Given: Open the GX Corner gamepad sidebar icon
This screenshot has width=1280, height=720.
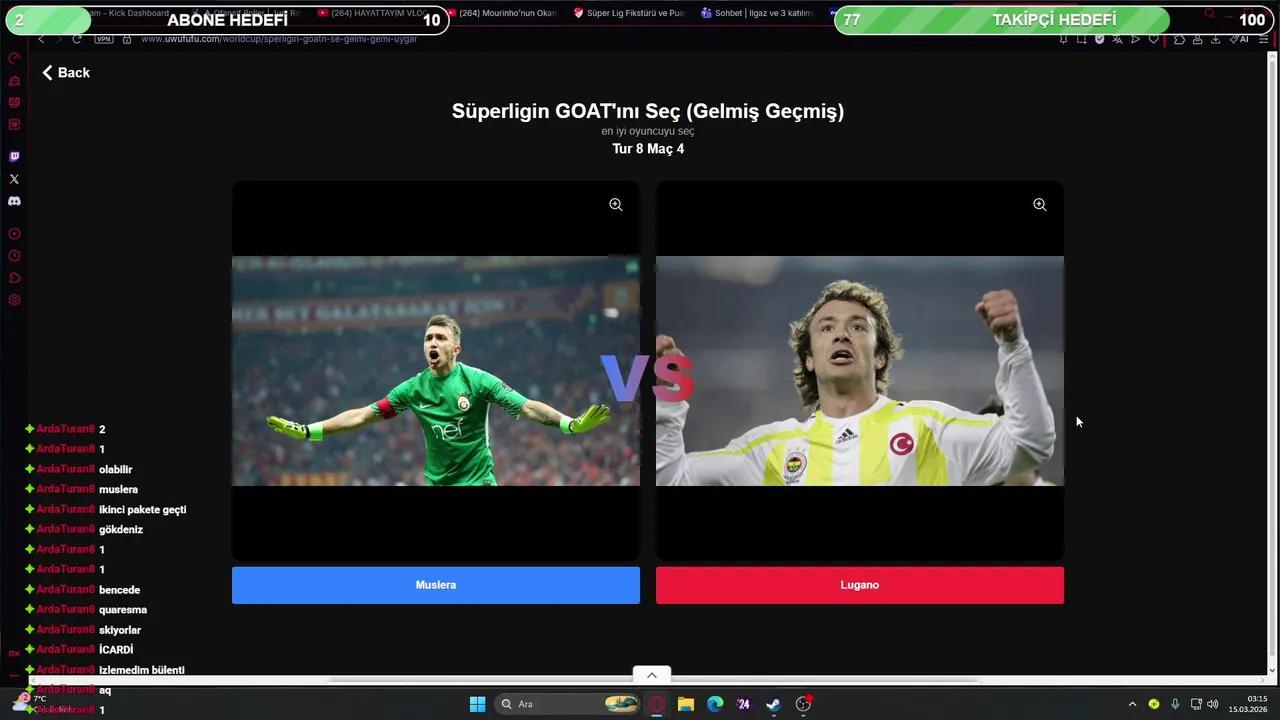Looking at the screenshot, I should click(14, 80).
